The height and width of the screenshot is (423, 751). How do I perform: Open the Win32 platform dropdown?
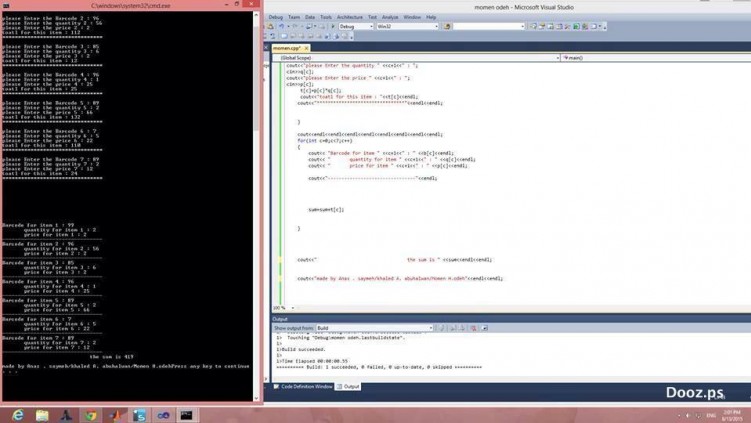[x=407, y=26]
